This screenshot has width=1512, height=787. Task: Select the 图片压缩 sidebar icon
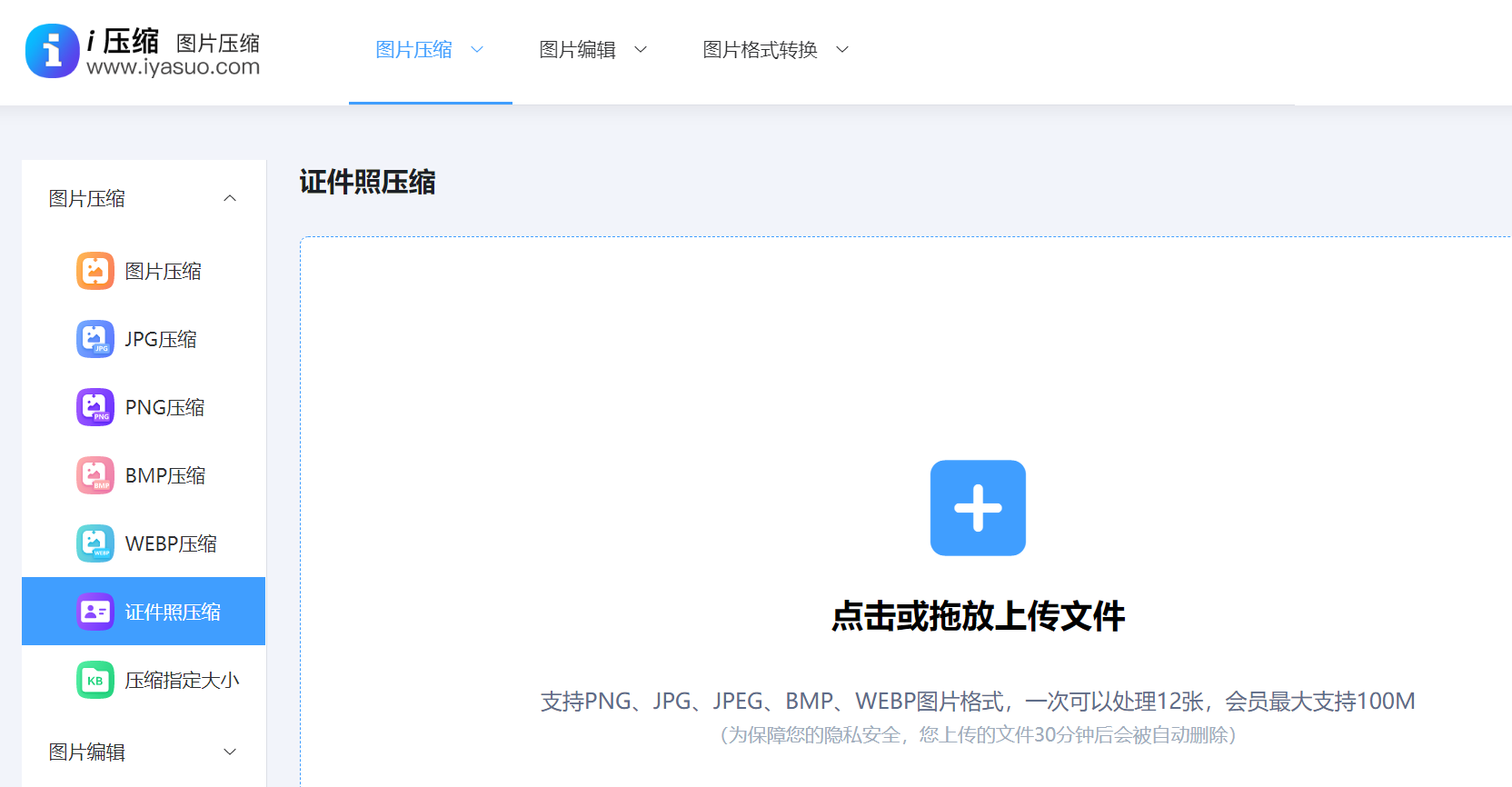click(95, 271)
